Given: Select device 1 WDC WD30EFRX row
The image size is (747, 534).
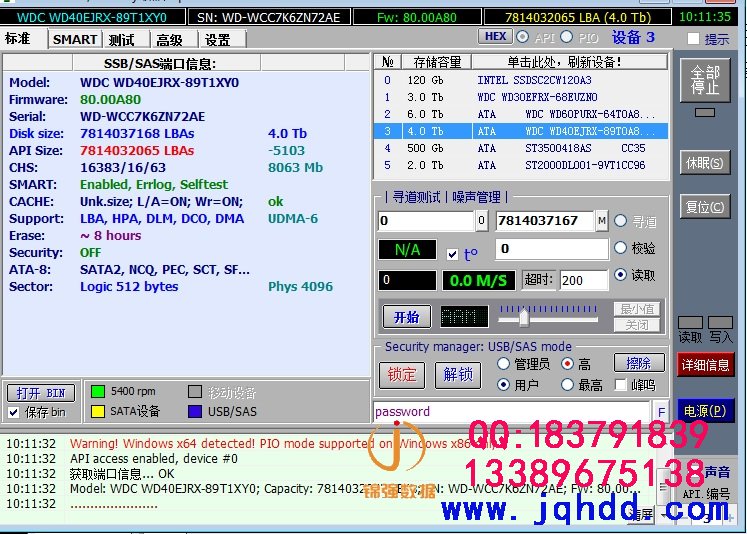Looking at the screenshot, I should [x=521, y=97].
